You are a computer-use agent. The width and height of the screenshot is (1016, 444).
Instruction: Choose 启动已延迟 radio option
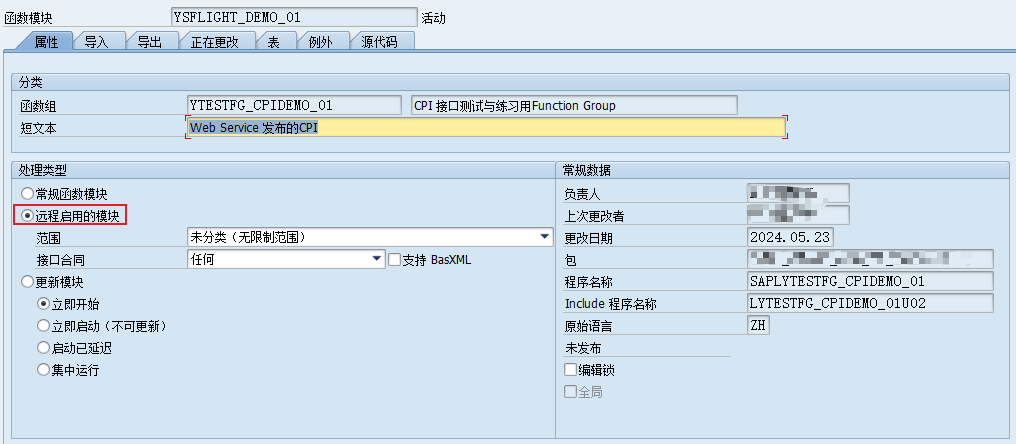(43, 348)
